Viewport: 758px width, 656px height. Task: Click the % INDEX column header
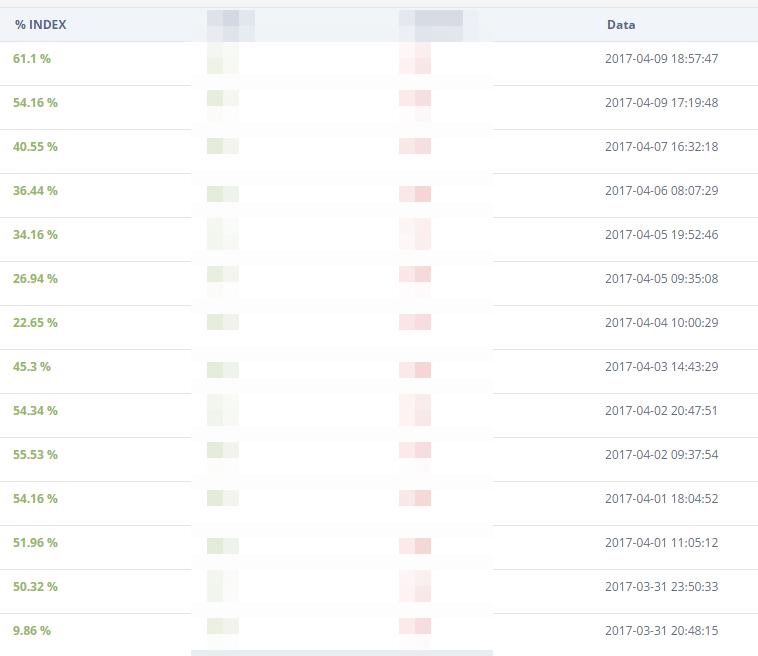41,25
